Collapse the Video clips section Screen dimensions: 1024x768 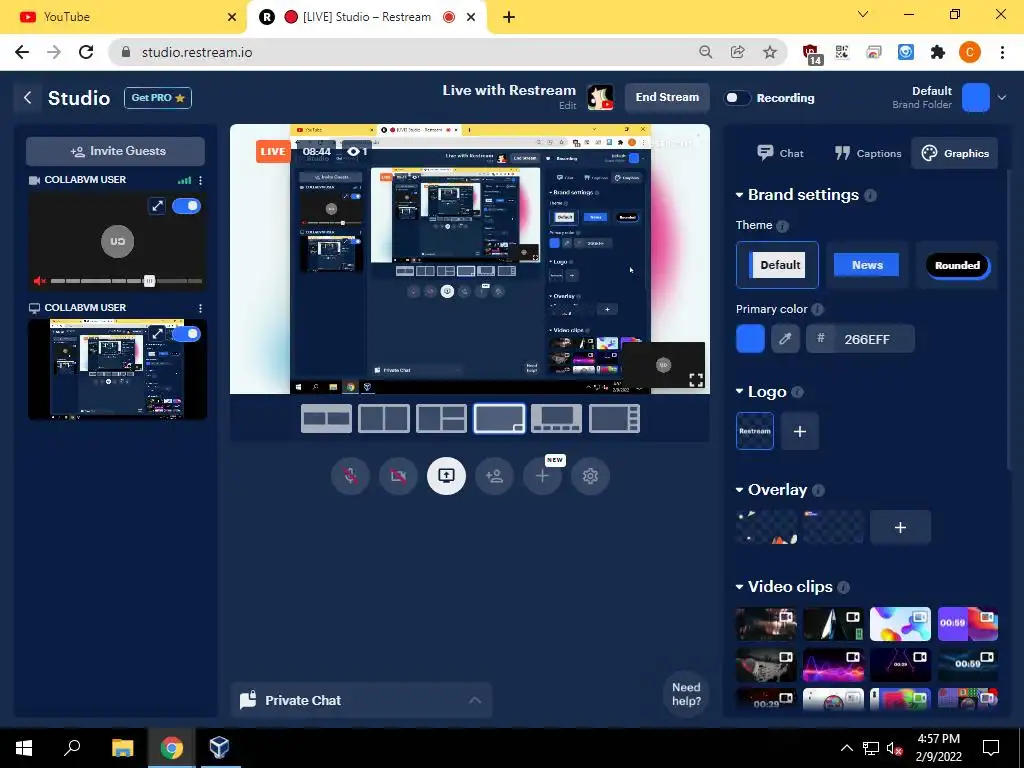coord(739,586)
